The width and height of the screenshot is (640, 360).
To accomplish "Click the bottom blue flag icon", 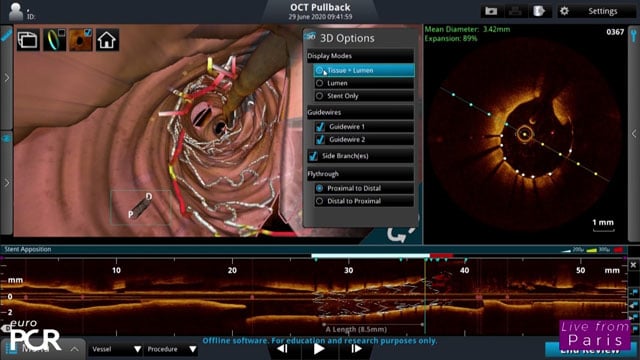I will coord(634,328).
